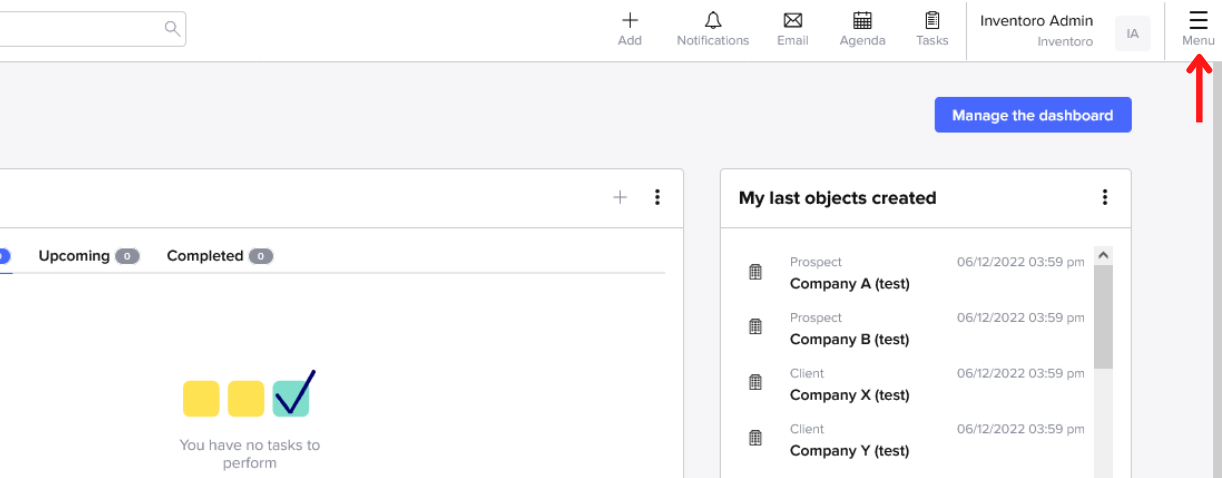Viewport: 1222px width, 478px height.
Task: Open the Agenda calendar icon
Action: 862,21
